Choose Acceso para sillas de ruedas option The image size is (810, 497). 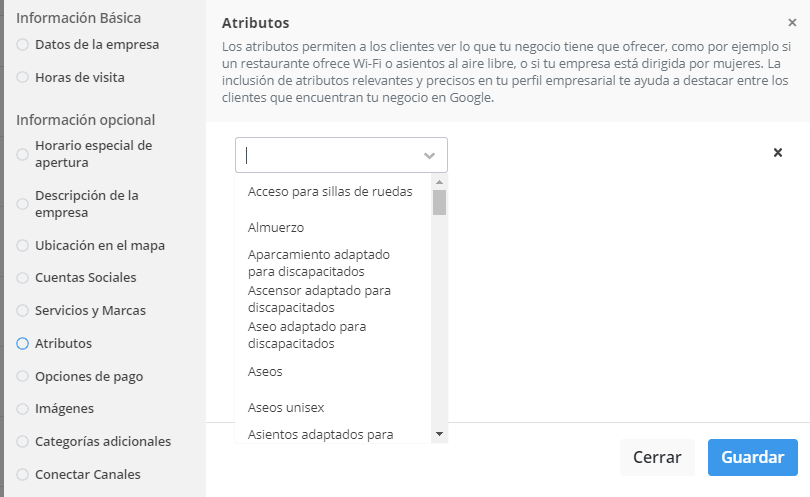(330, 192)
